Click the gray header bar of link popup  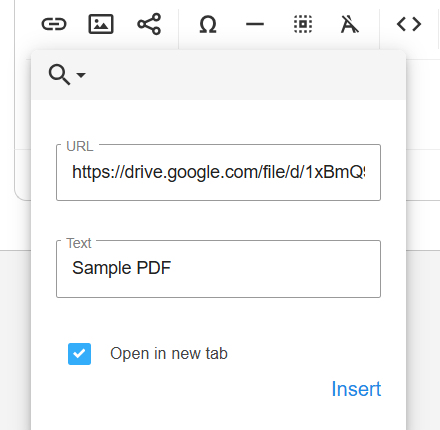pyautogui.click(x=218, y=75)
